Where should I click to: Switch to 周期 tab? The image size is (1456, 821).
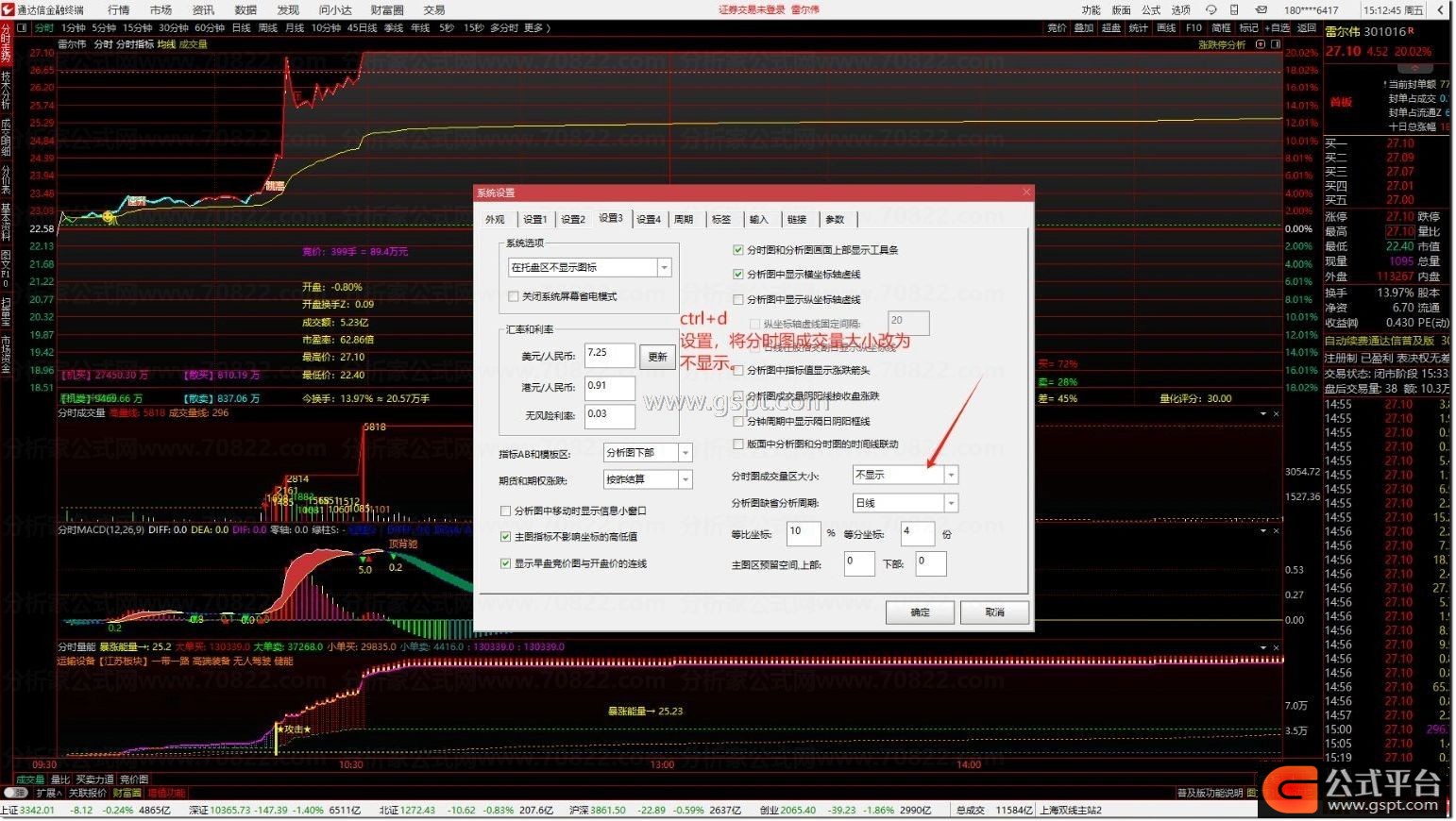point(684,219)
